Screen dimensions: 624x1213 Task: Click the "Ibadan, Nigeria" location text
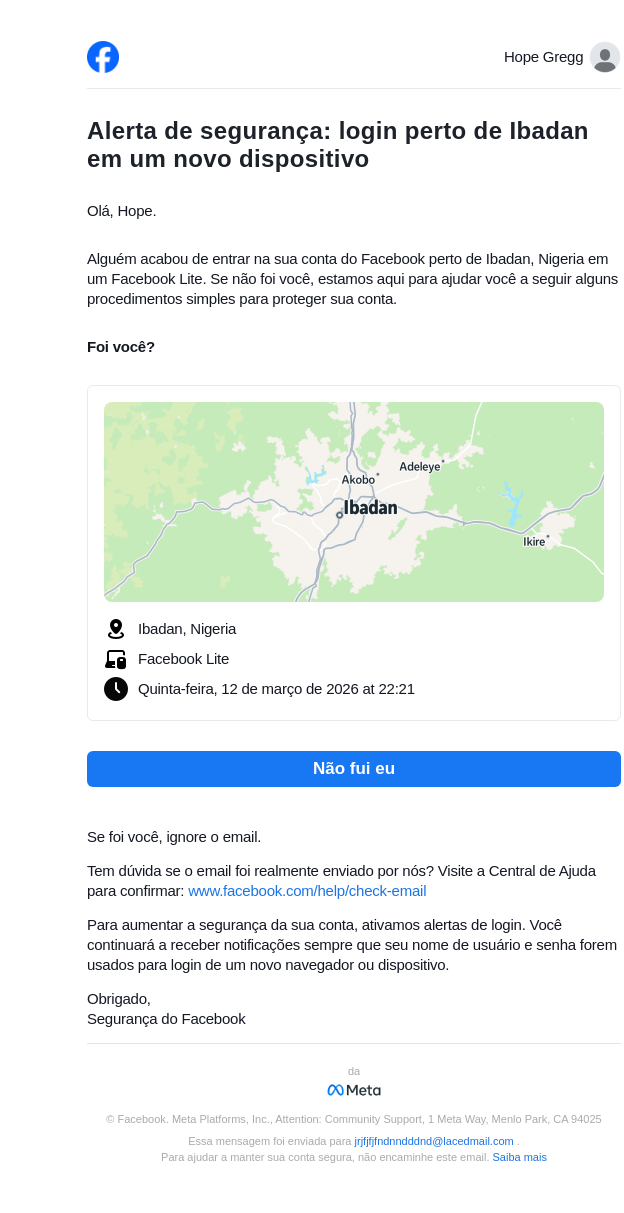point(187,629)
